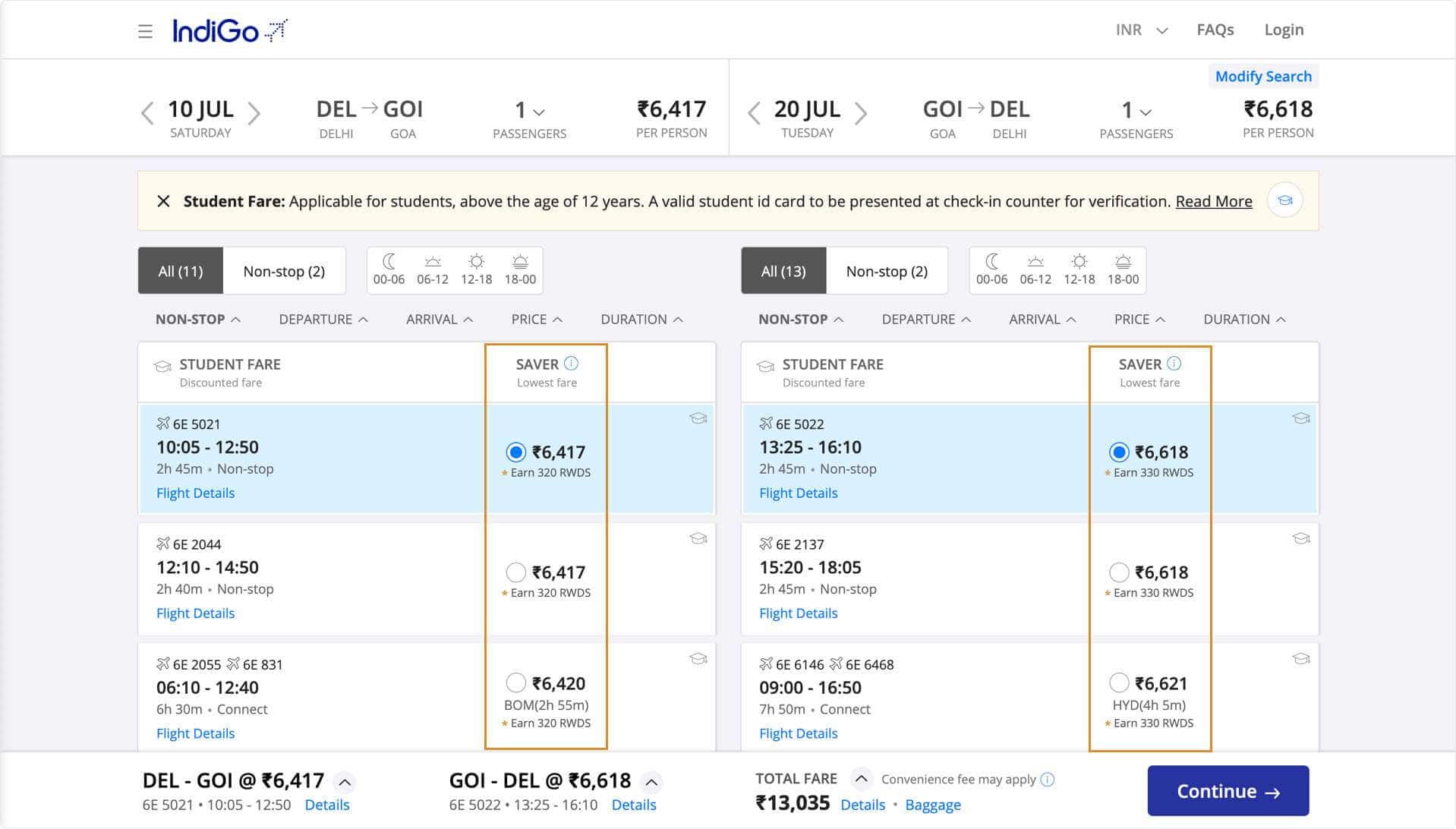Select the All (13) tab for return flights
The width and height of the screenshot is (1456, 829).
(x=783, y=270)
